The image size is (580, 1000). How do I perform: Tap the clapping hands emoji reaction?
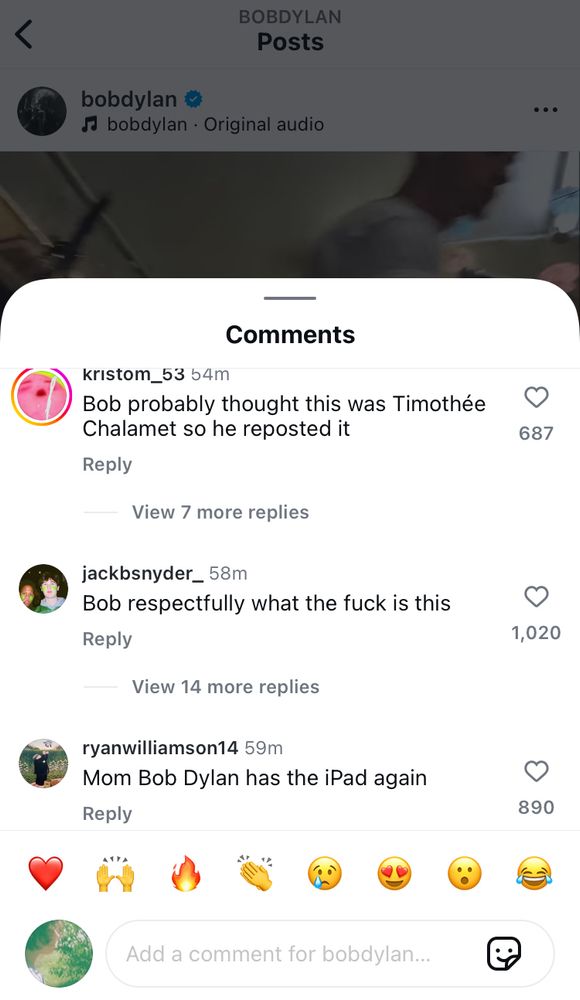pyautogui.click(x=255, y=872)
